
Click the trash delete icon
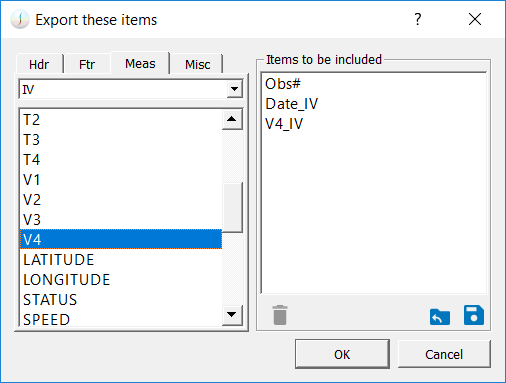click(x=280, y=315)
